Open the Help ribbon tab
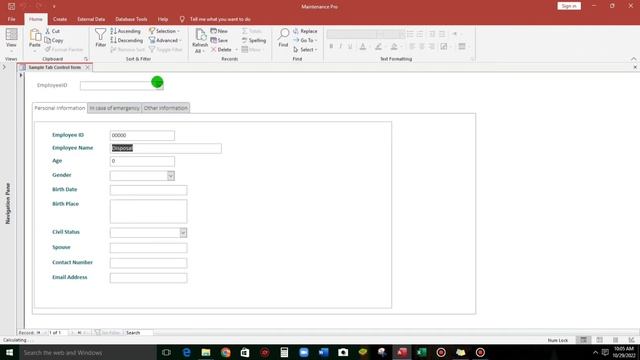 tap(163, 19)
